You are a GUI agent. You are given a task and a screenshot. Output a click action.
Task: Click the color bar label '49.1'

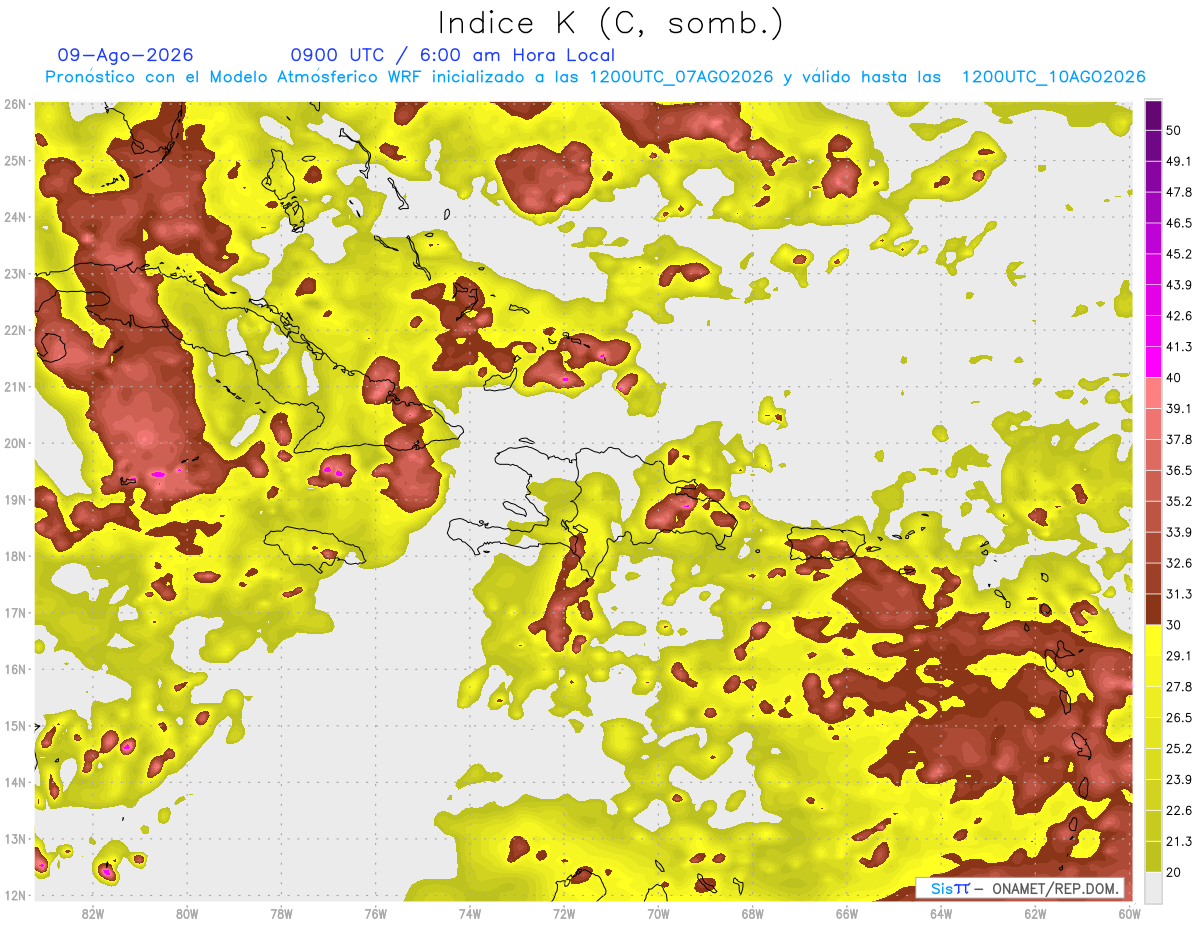1178,161
